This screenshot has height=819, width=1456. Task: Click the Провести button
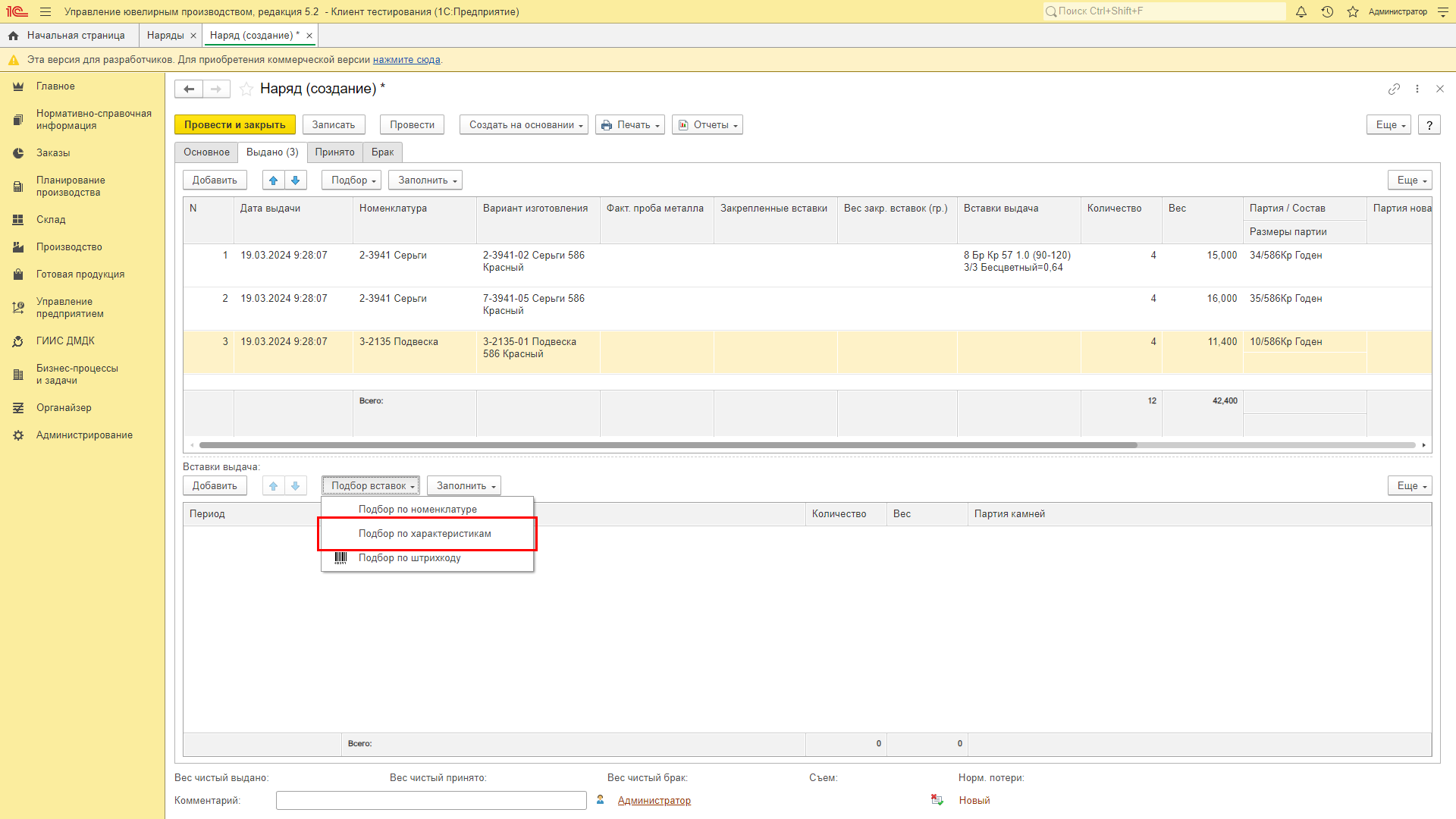point(413,125)
